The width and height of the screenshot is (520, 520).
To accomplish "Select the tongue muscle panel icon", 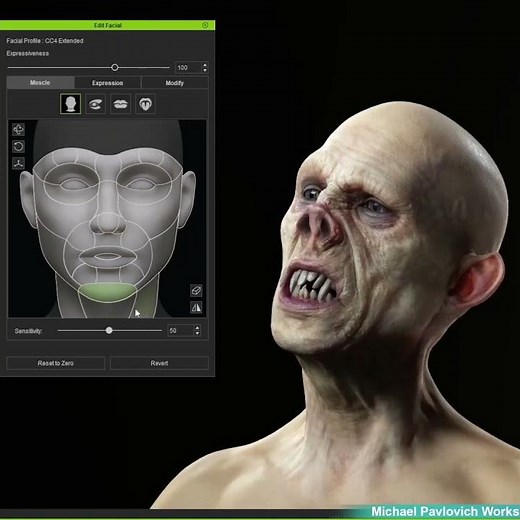I will 145,104.
